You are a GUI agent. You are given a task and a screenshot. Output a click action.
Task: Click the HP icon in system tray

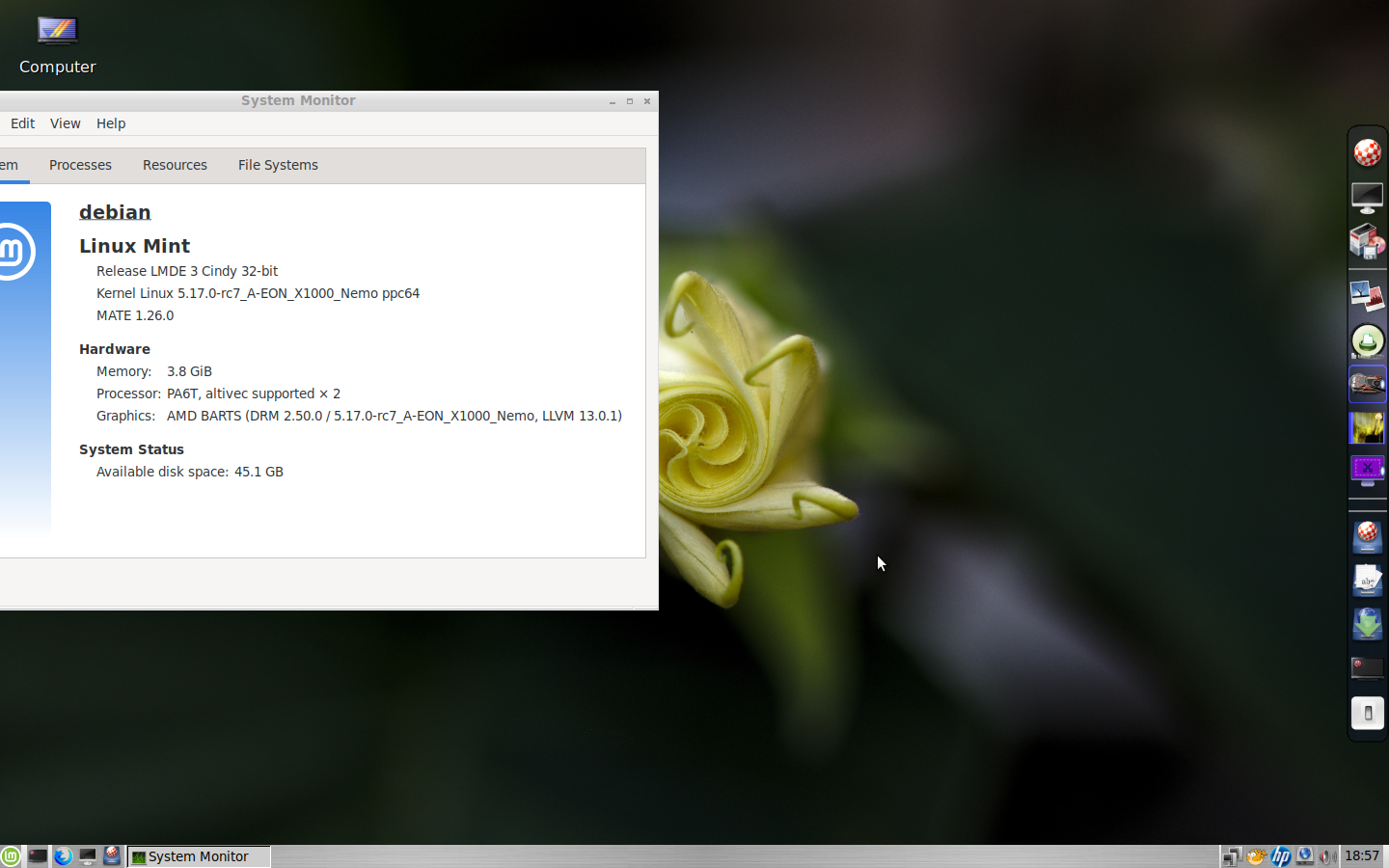point(1281,856)
